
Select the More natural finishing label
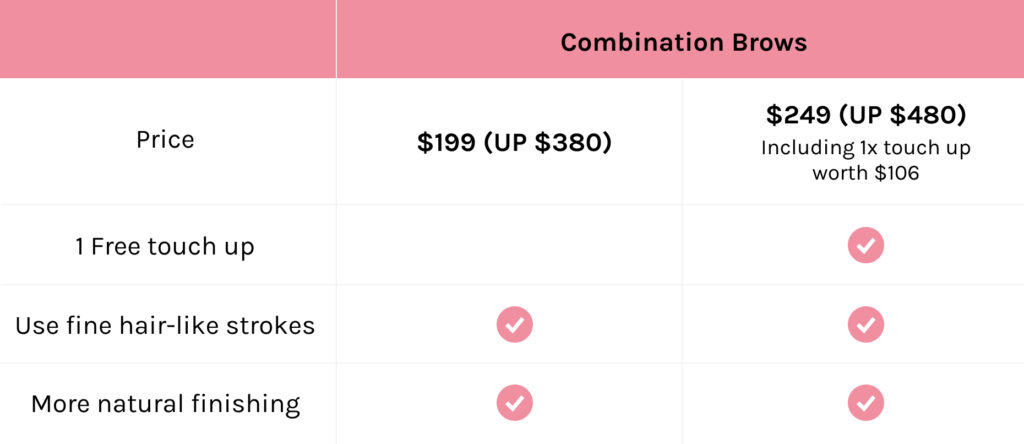[165, 404]
